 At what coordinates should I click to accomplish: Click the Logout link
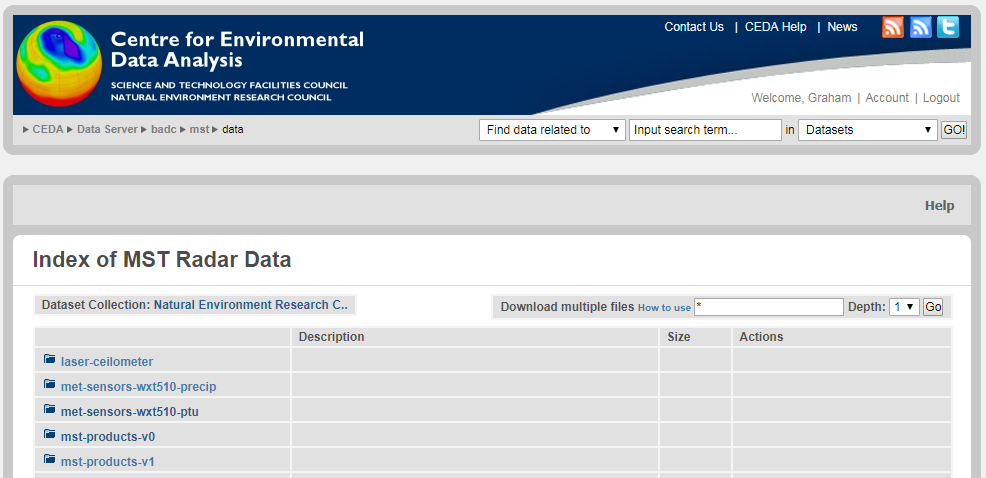point(941,98)
